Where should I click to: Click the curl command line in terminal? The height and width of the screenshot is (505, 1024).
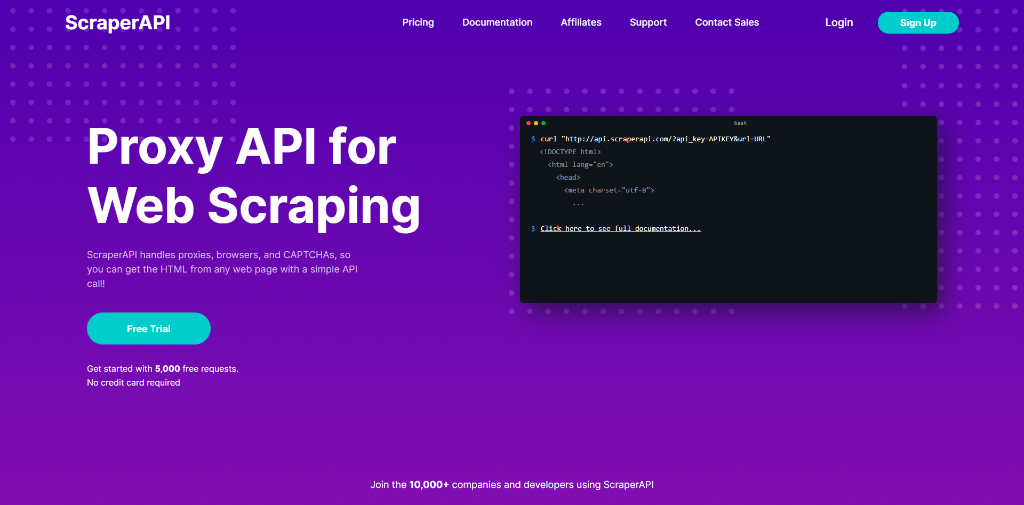655,139
